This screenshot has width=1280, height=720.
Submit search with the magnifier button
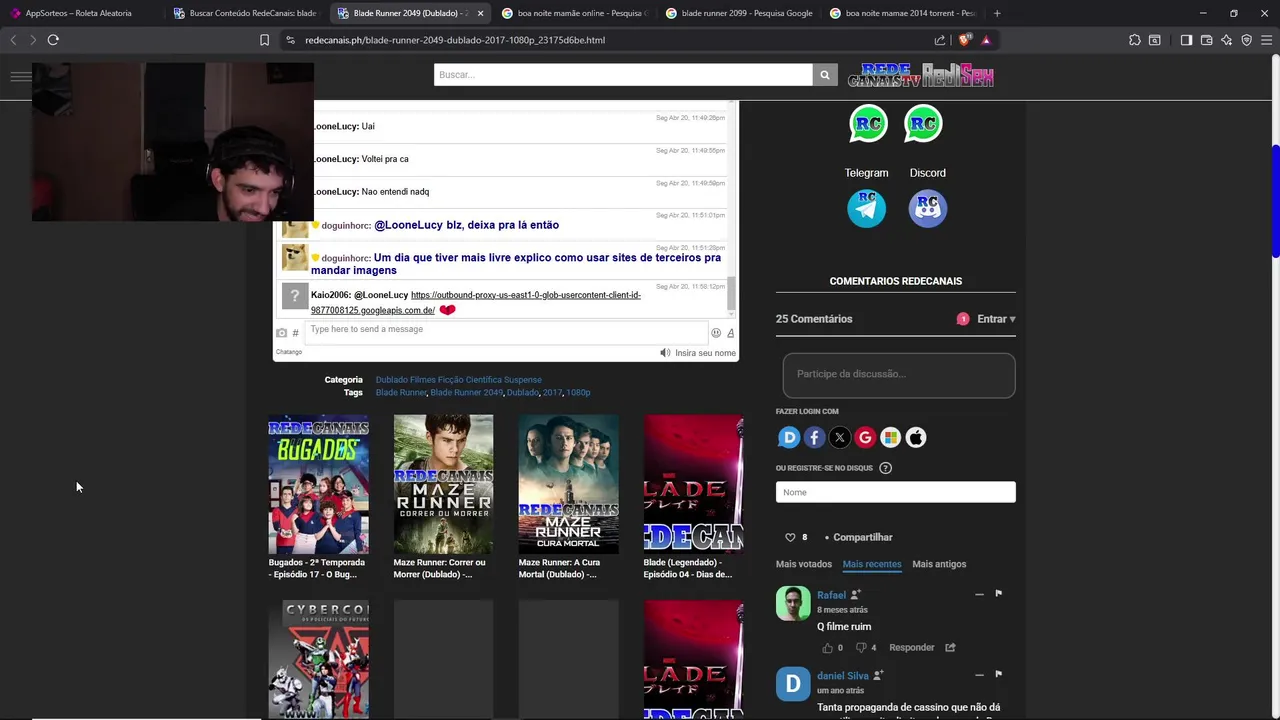pyautogui.click(x=825, y=75)
